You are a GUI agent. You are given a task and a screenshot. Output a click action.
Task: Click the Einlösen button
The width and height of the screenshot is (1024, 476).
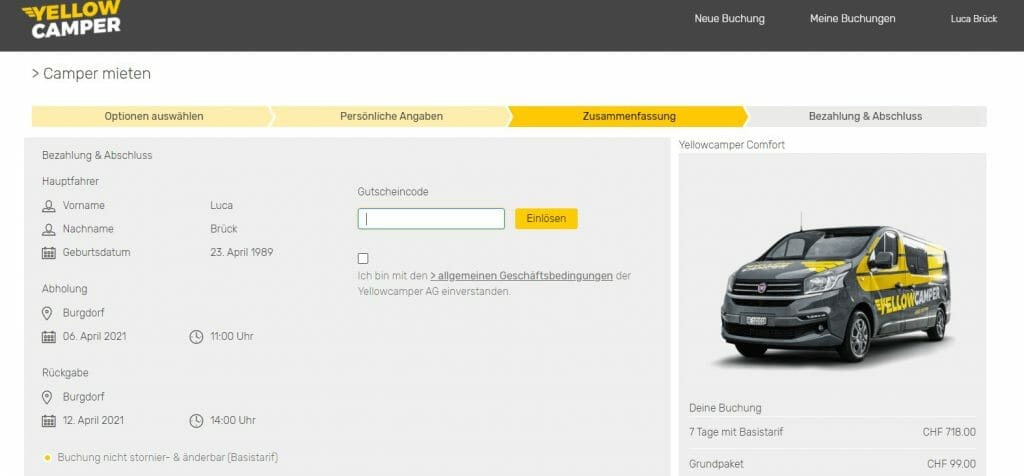(x=546, y=219)
